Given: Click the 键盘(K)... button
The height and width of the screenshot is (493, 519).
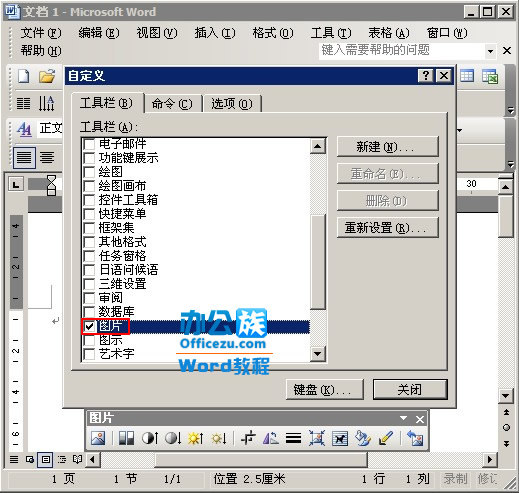Looking at the screenshot, I should pyautogui.click(x=325, y=389).
